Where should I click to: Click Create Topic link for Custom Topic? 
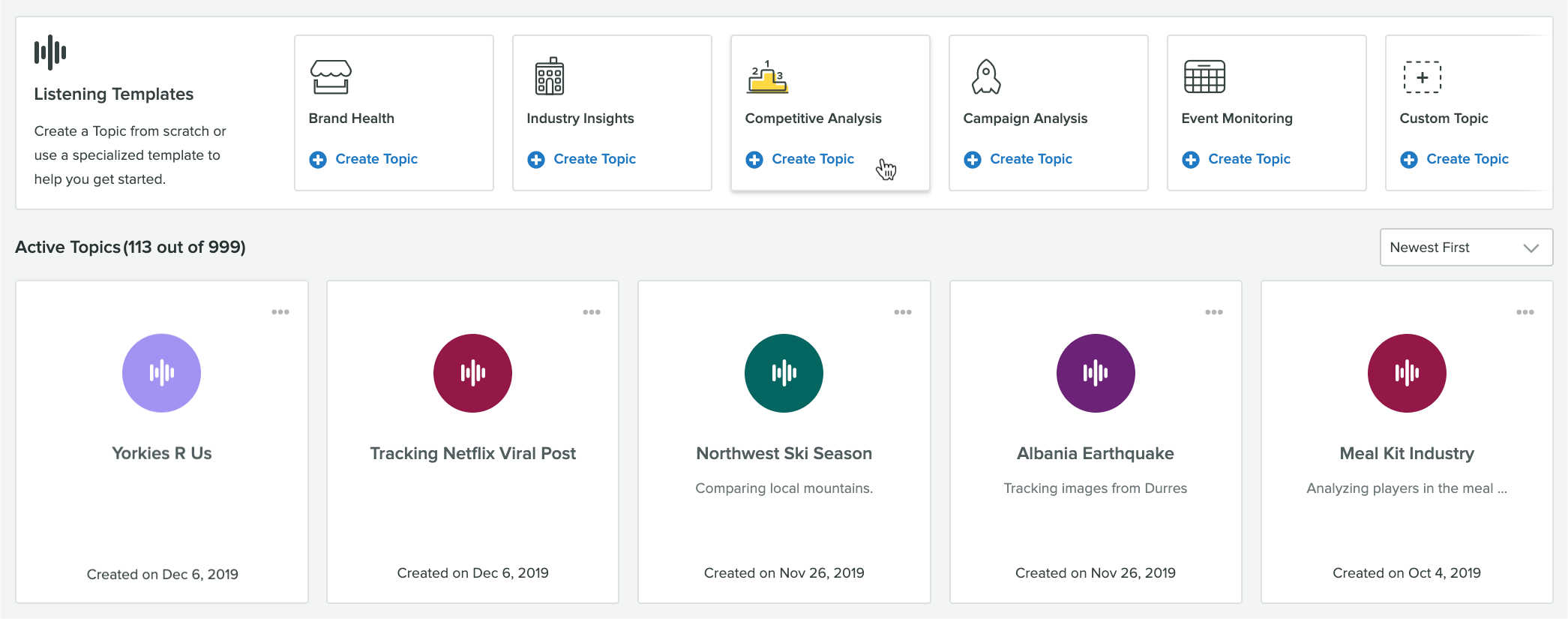click(x=1468, y=159)
